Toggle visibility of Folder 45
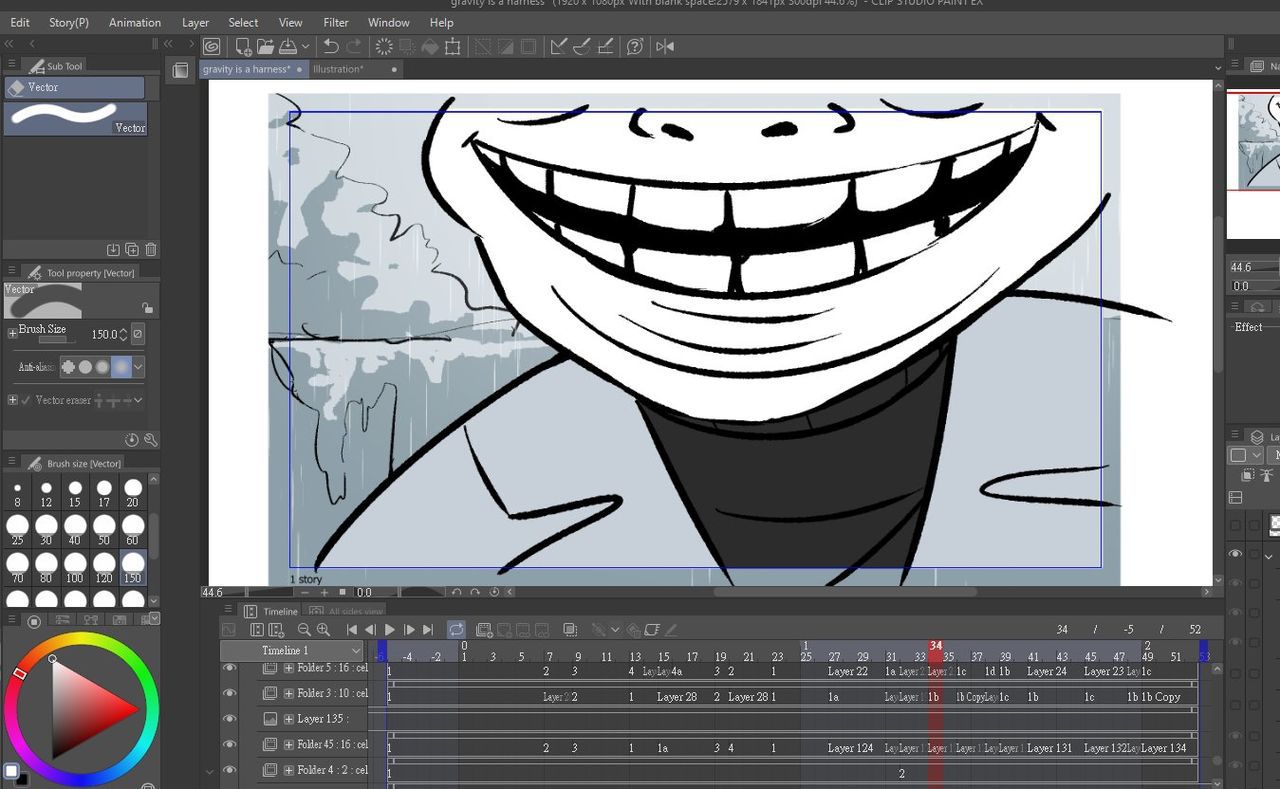This screenshot has width=1280, height=789. coord(230,745)
